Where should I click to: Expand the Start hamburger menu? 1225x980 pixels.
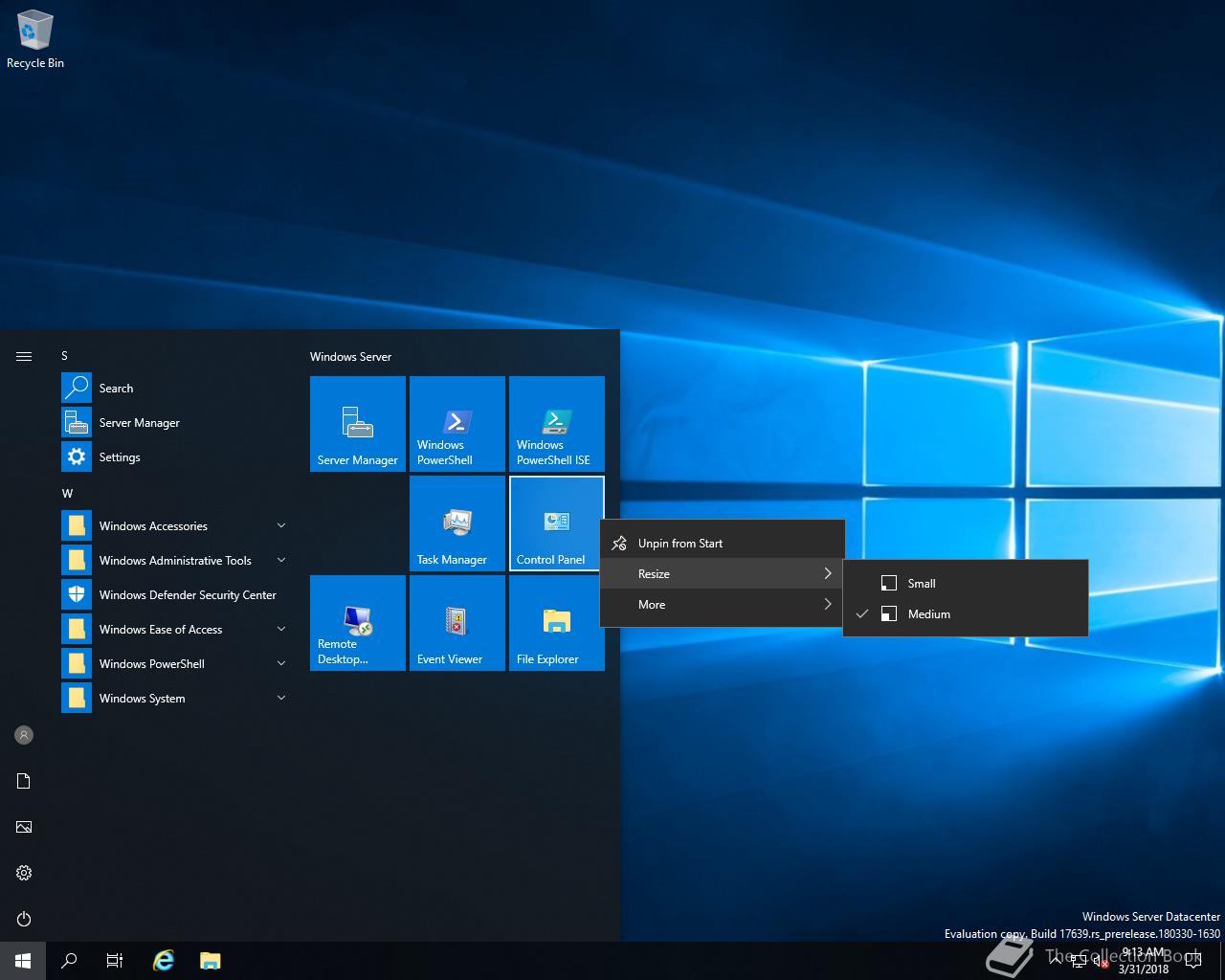click(x=24, y=356)
